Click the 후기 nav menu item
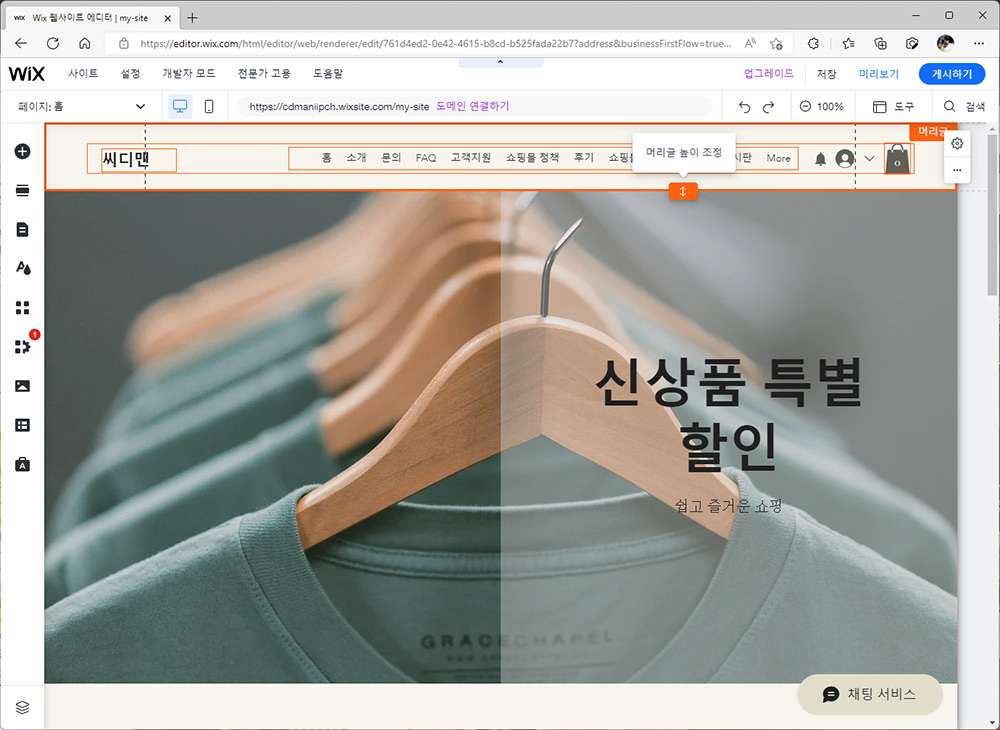Image resolution: width=1000 pixels, height=730 pixels. coord(584,158)
